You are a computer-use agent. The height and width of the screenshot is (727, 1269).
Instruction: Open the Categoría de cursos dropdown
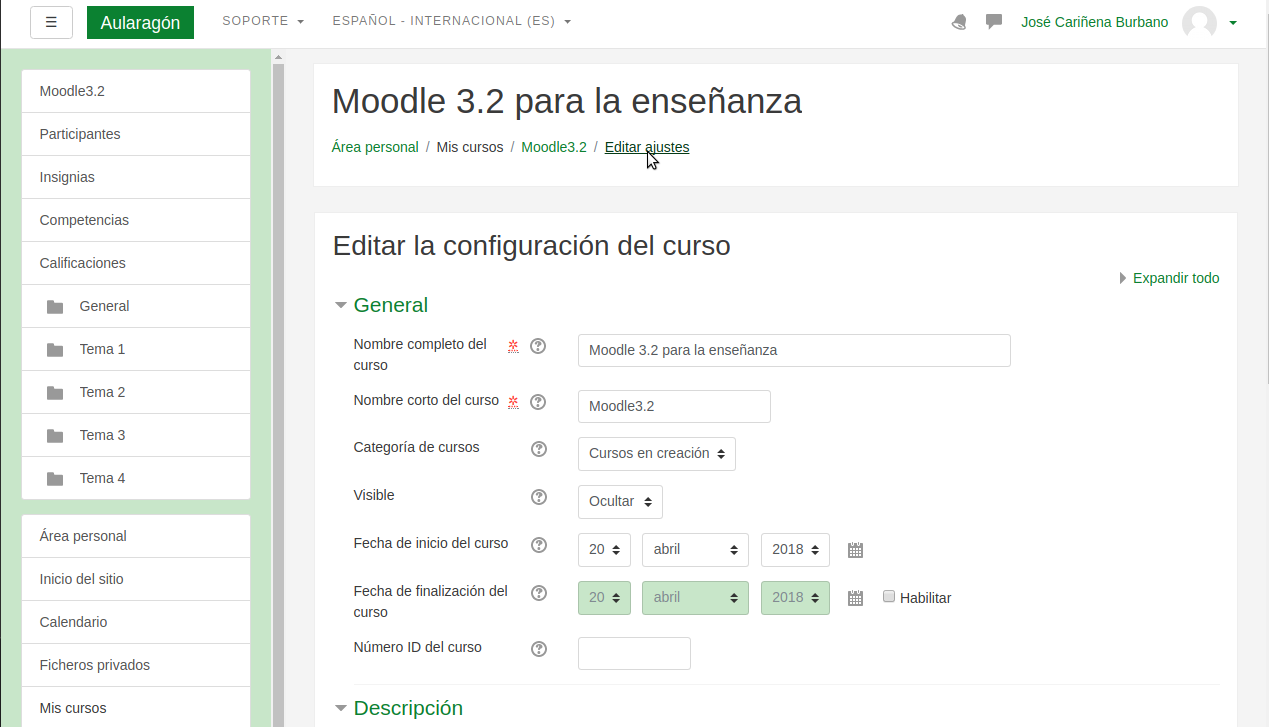tap(657, 454)
